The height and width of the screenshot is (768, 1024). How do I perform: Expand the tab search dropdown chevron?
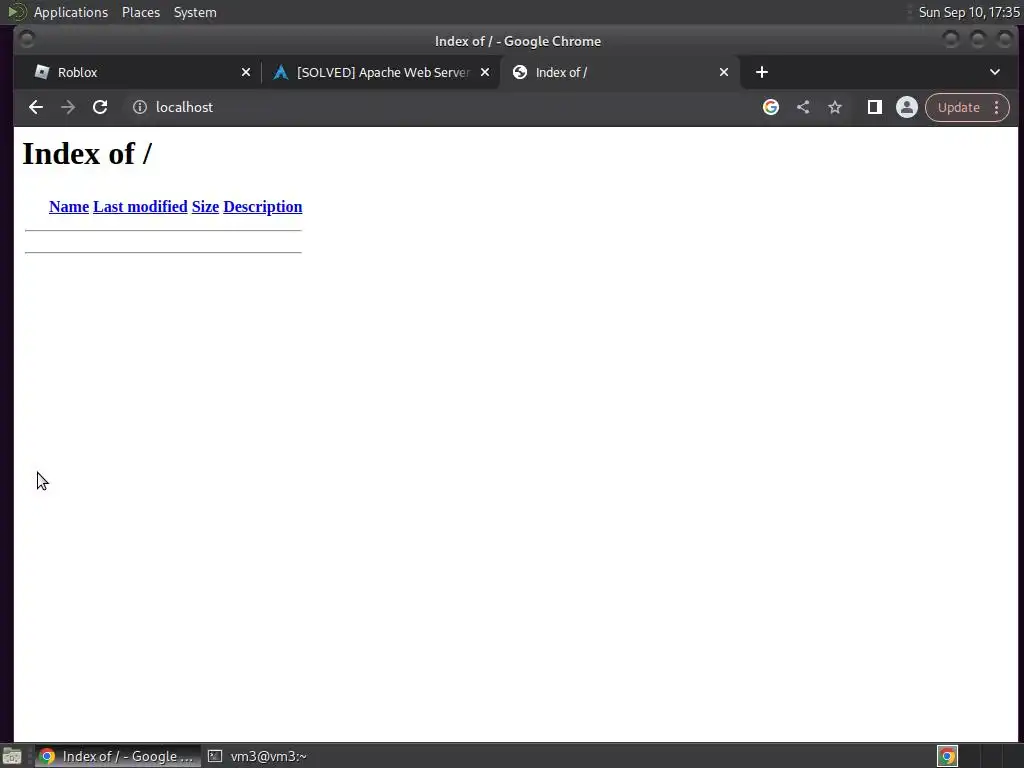tap(995, 72)
